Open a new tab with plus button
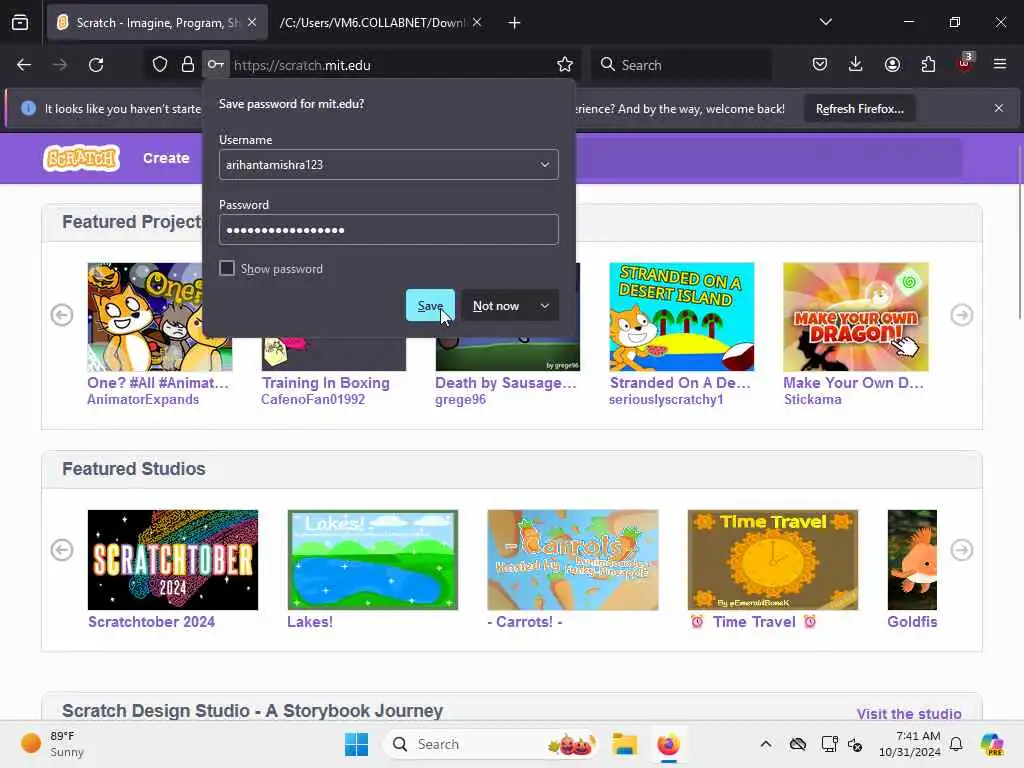This screenshot has width=1024, height=768. [515, 23]
